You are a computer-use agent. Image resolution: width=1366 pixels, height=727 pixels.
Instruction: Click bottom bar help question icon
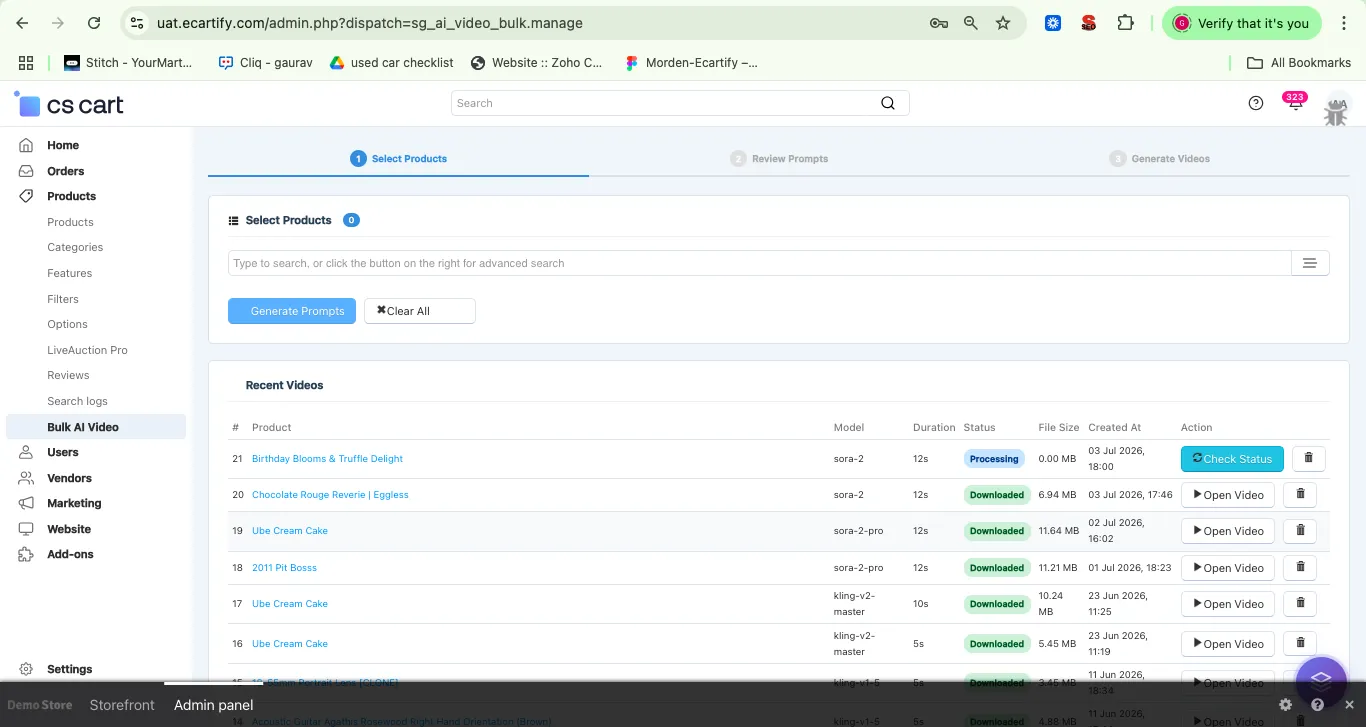[x=1317, y=705]
